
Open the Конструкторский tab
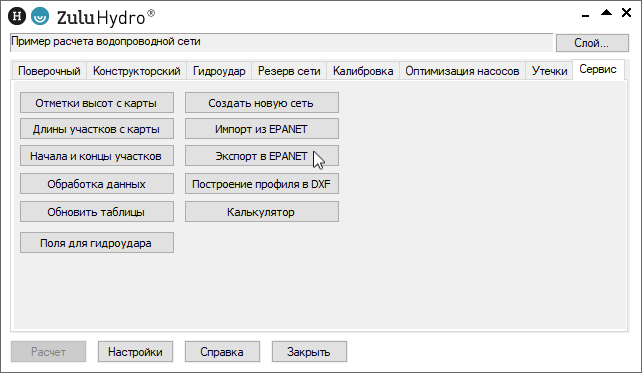click(x=136, y=71)
